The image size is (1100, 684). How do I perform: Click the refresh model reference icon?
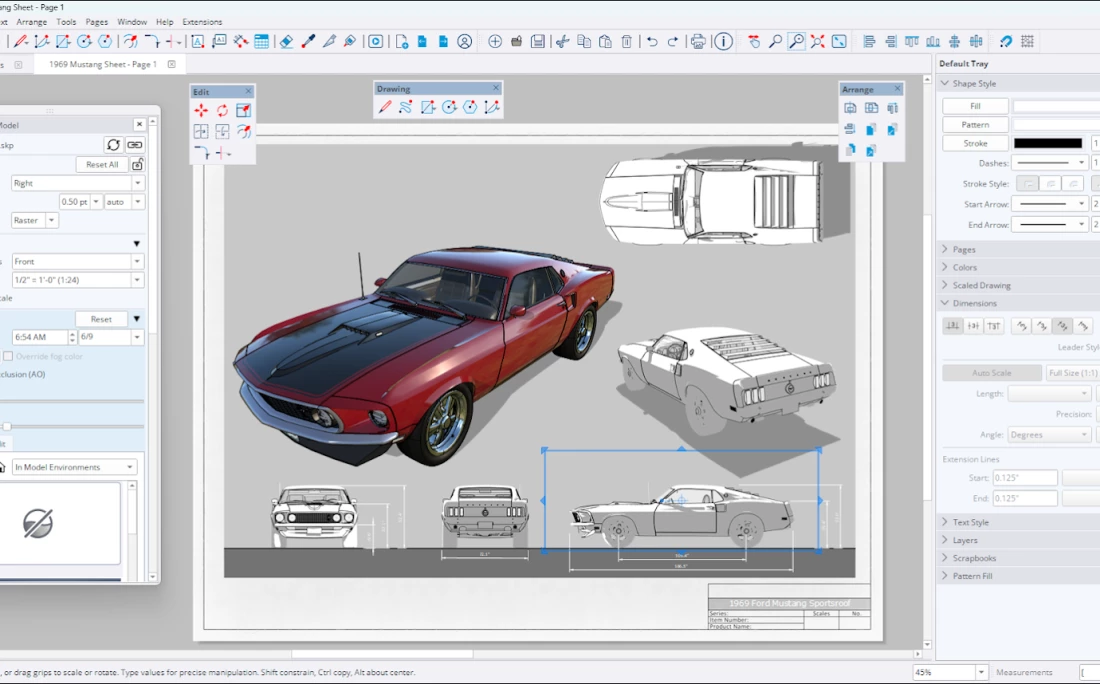coord(113,145)
